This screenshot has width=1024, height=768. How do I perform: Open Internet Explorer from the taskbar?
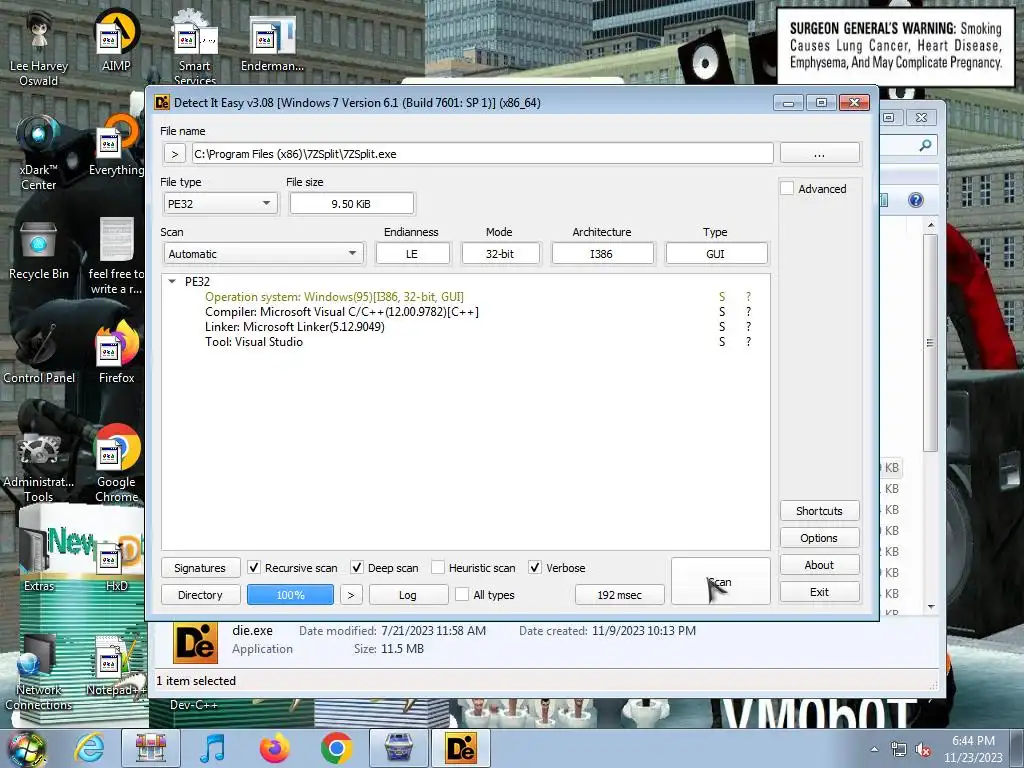pyautogui.click(x=89, y=748)
